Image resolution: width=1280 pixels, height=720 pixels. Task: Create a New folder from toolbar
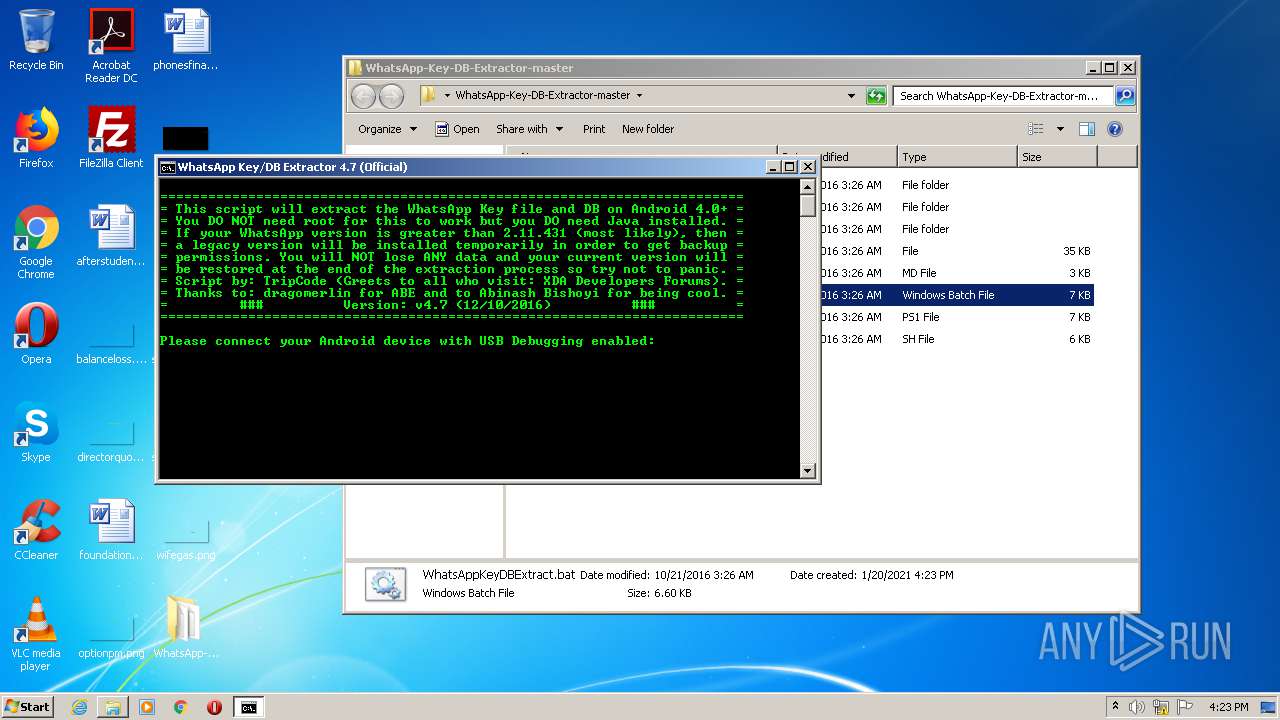point(648,129)
